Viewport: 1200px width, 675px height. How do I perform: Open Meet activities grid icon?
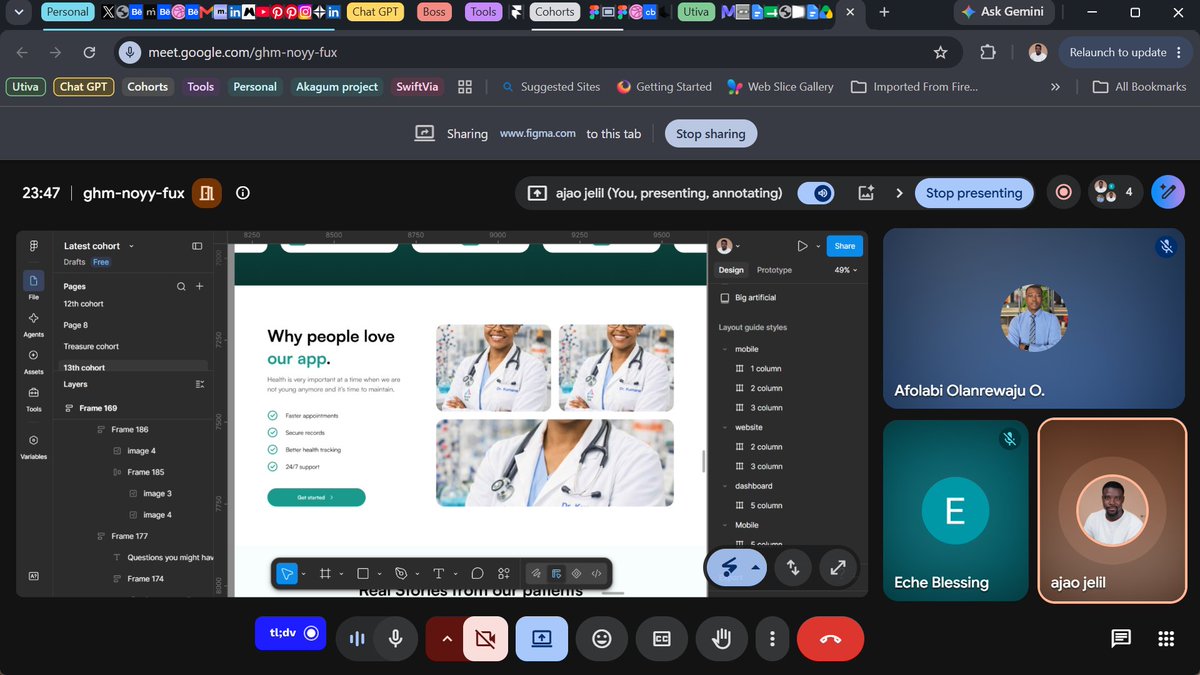tap(1166, 639)
